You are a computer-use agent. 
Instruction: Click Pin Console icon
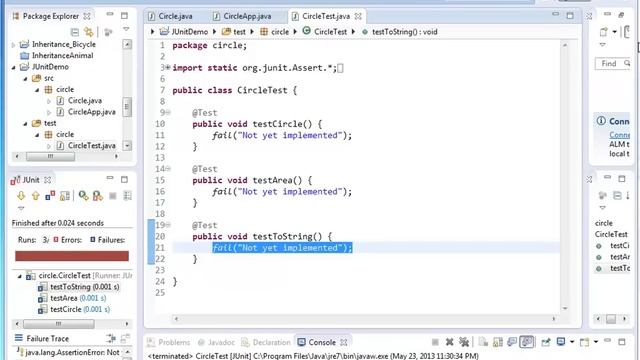[545, 342]
